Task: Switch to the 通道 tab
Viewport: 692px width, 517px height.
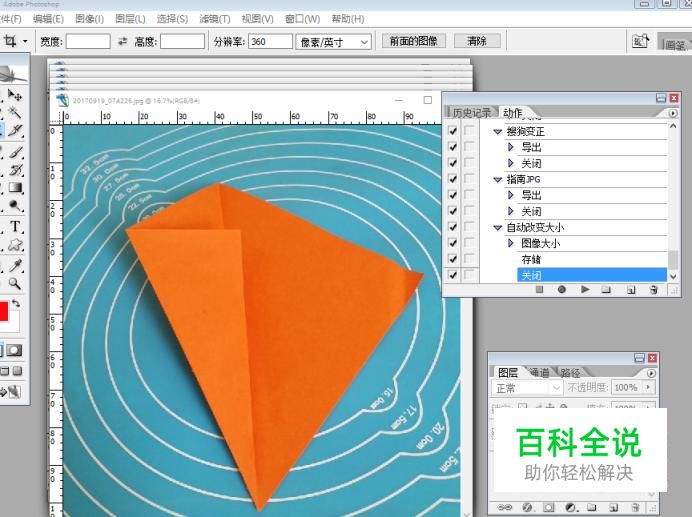Action: [x=539, y=373]
